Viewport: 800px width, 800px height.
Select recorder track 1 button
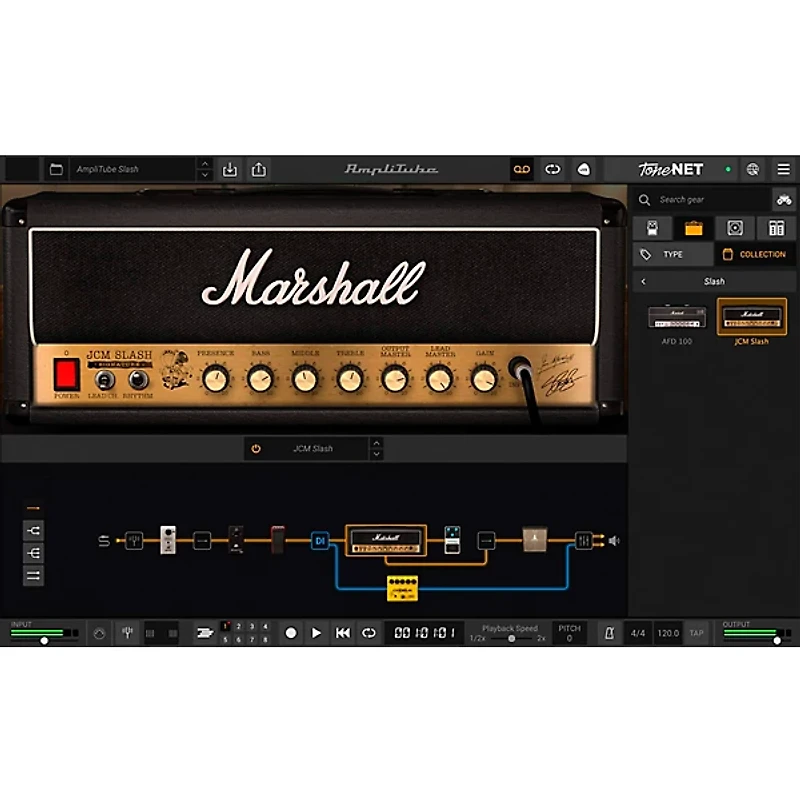coord(226,626)
